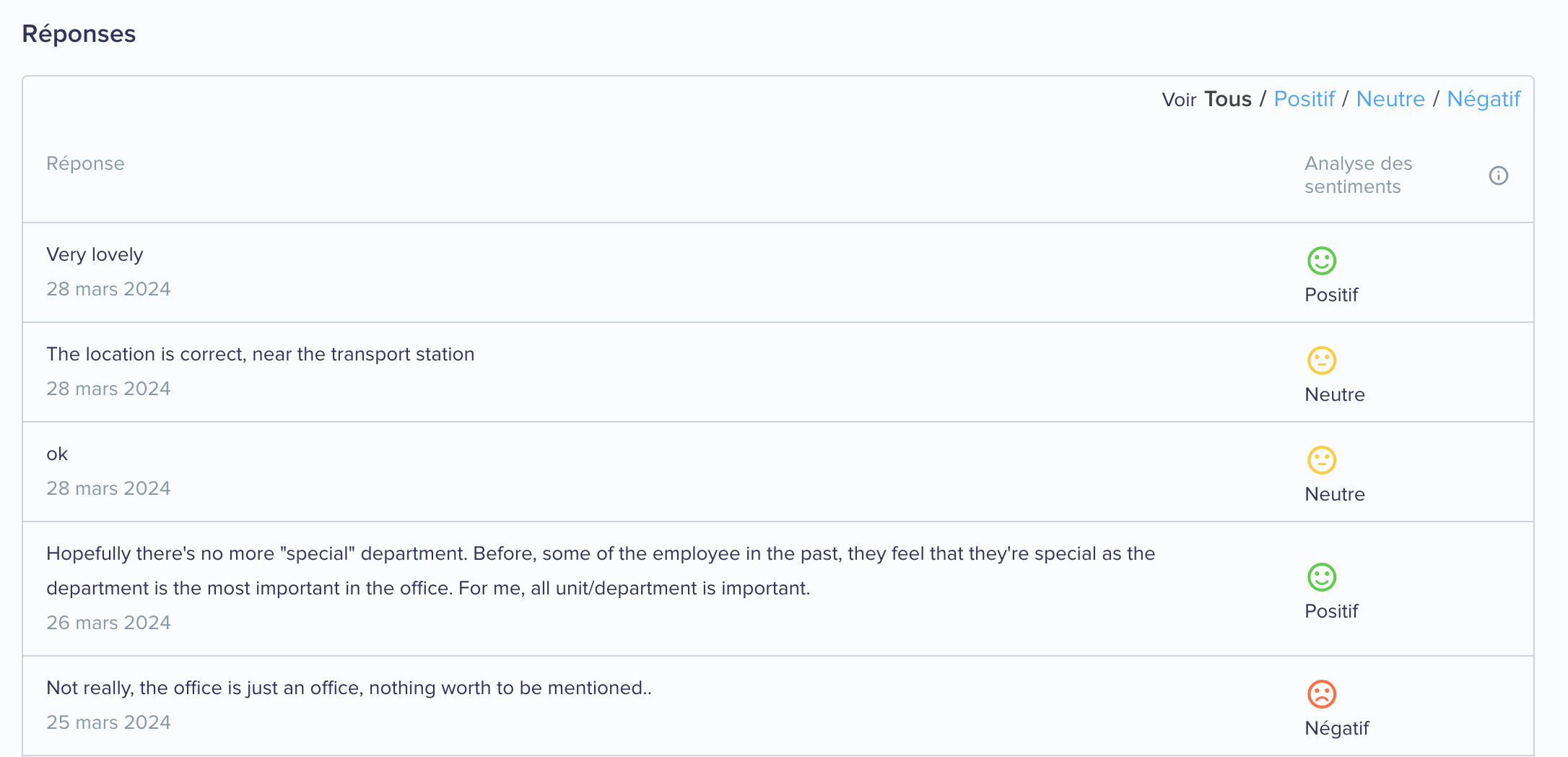This screenshot has height=757, width=1568.
Task: Click the Réponse column header
Action: click(85, 164)
